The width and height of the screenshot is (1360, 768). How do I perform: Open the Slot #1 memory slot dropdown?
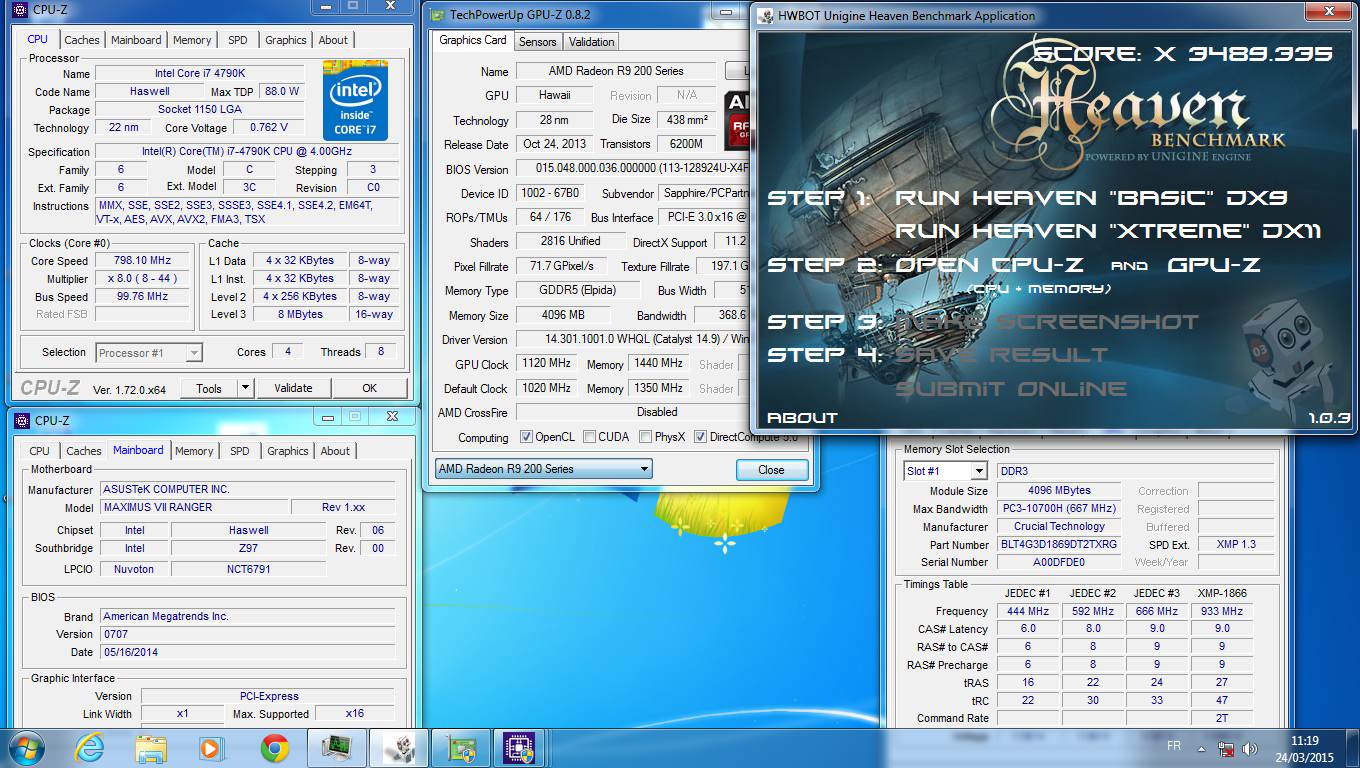click(945, 471)
